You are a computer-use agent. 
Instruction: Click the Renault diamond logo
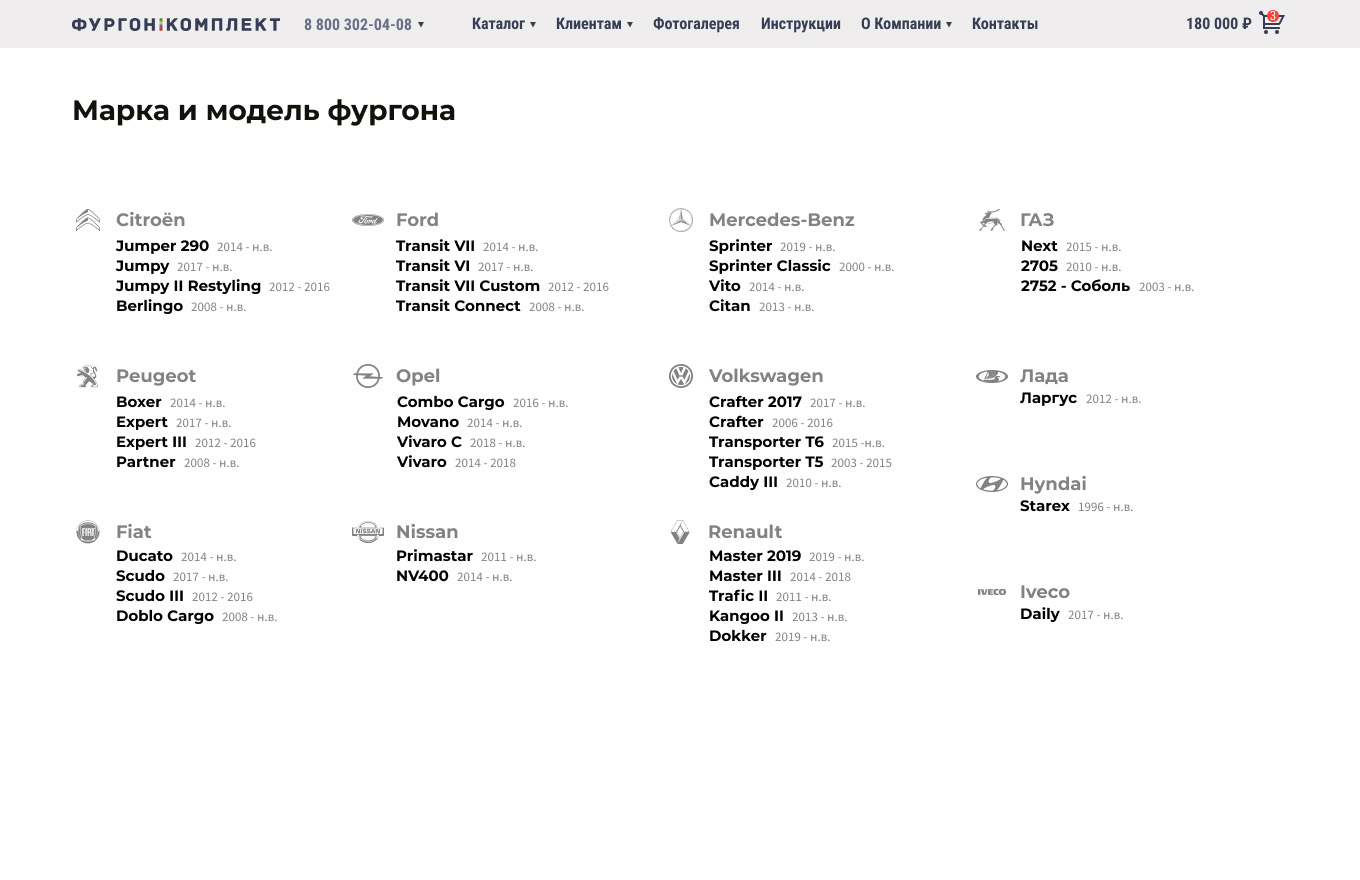[680, 532]
